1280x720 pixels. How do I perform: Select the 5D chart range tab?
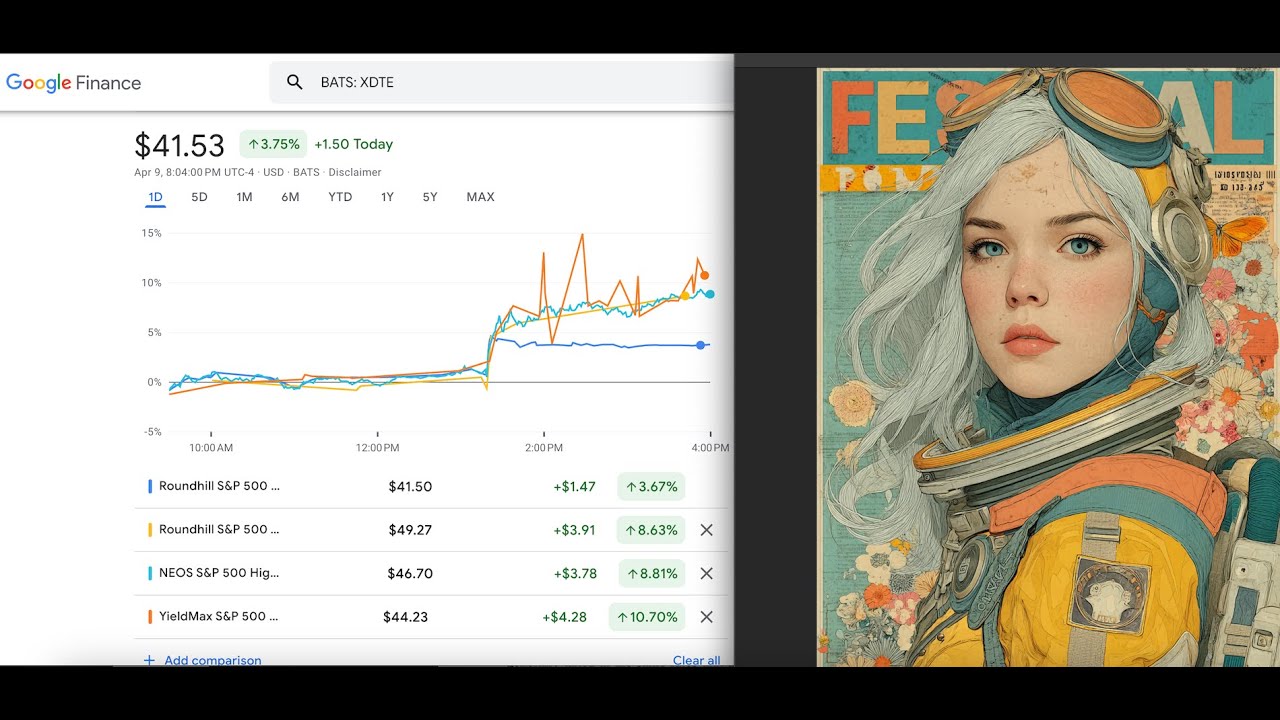click(199, 197)
